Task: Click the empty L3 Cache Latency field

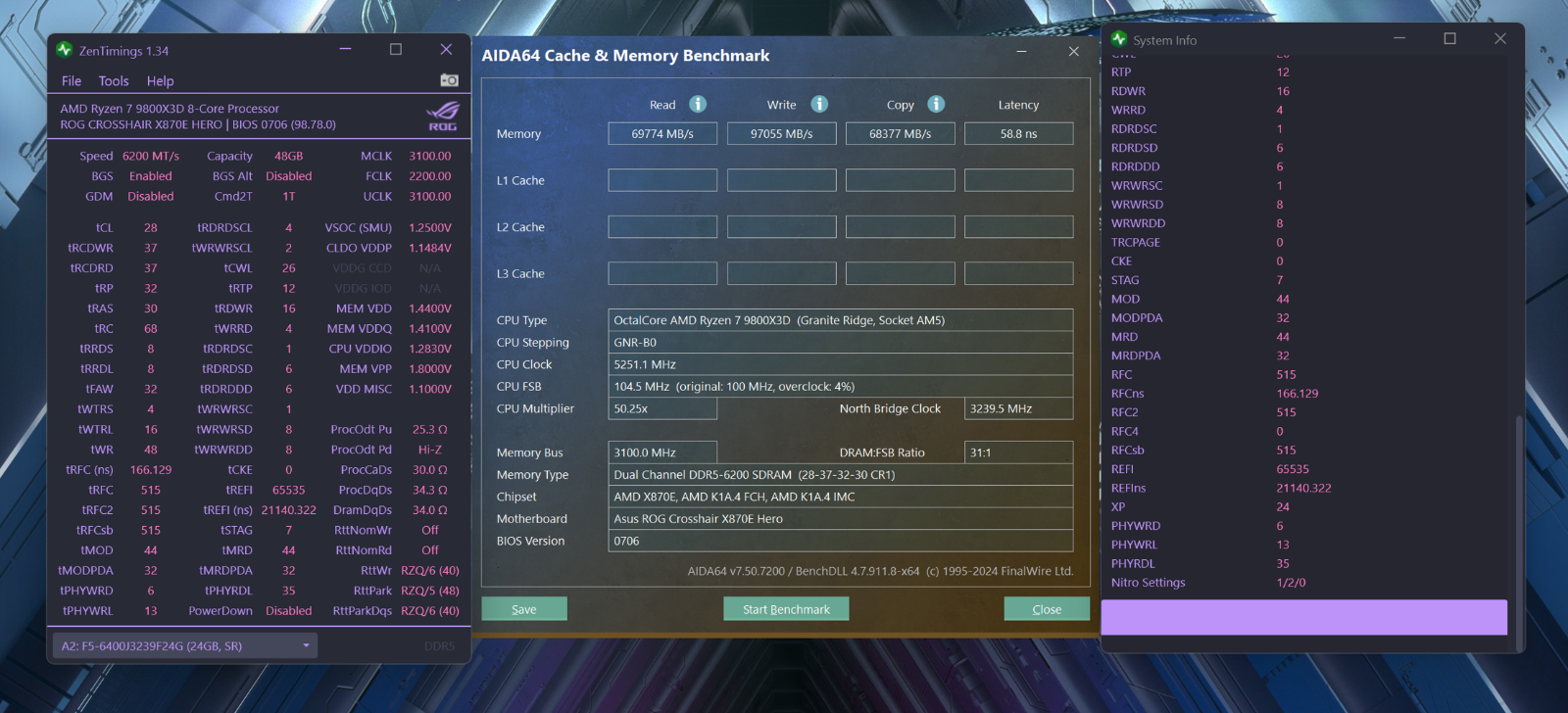Action: coord(1019,273)
